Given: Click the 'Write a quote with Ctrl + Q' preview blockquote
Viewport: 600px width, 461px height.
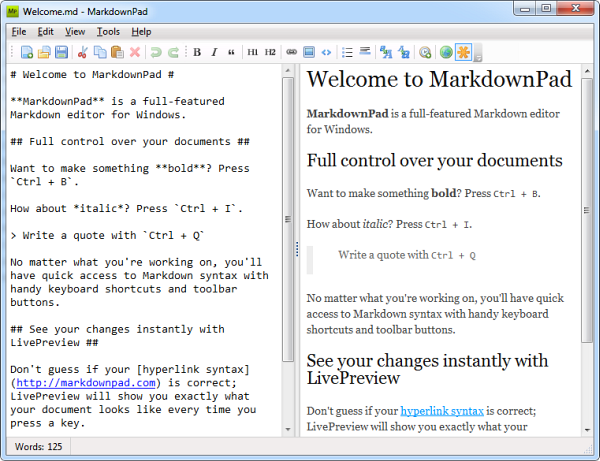Looking at the screenshot, I should point(407,255).
